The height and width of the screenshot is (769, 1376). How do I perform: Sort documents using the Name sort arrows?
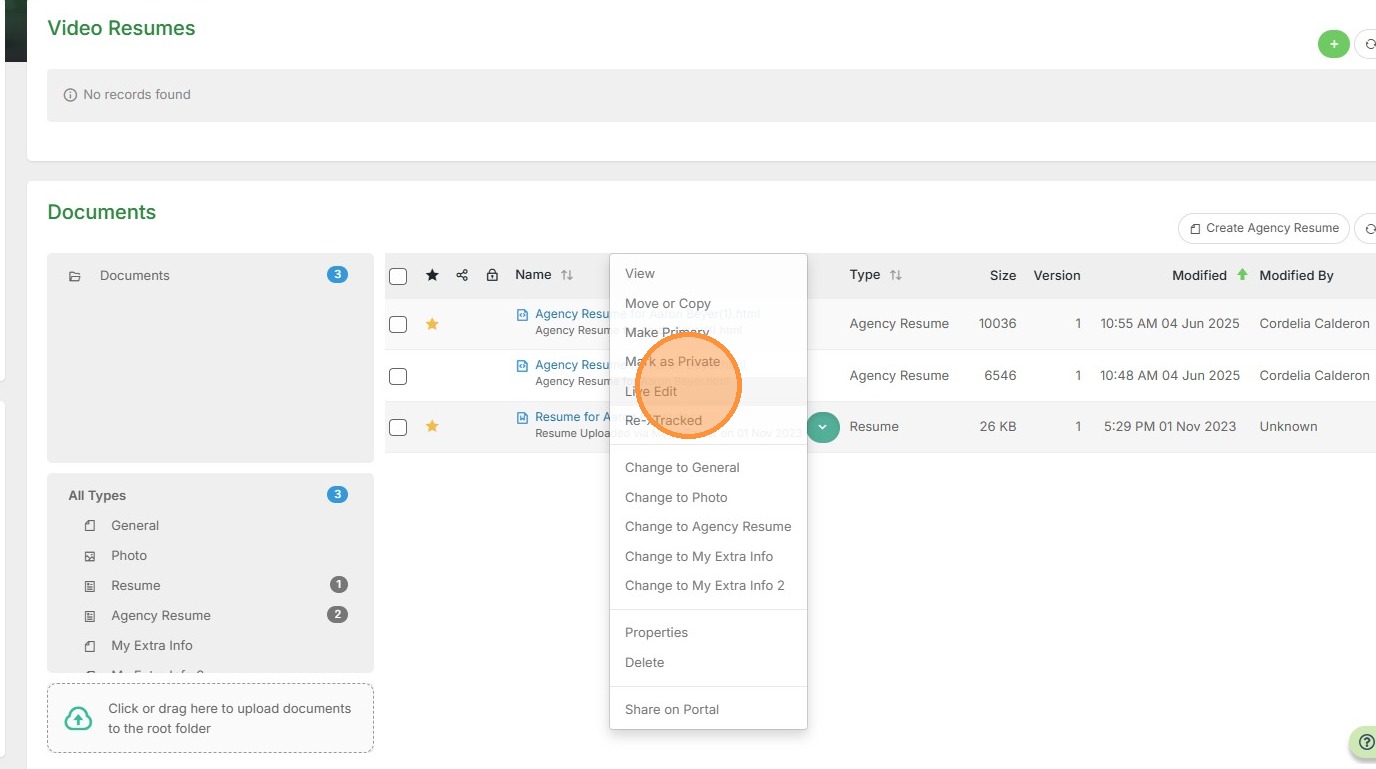point(567,275)
